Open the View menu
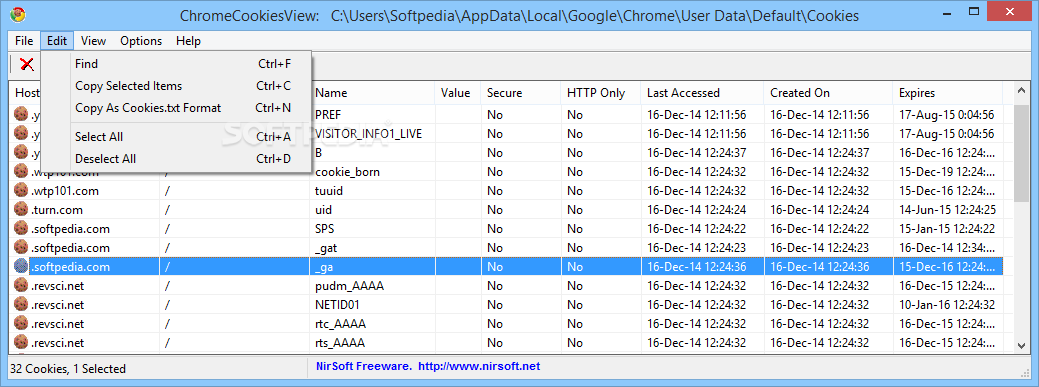Screen dimensions: 1039x387 [x=93, y=41]
